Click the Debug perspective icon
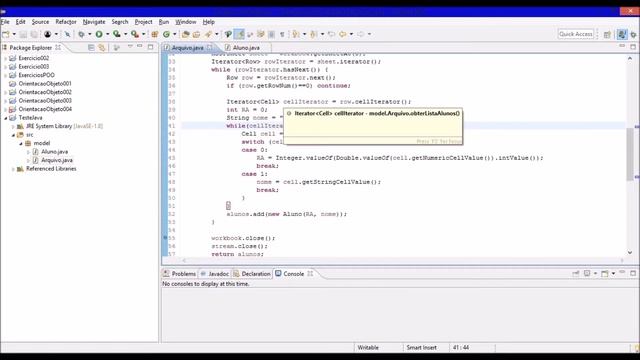This screenshot has width=640, height=360. click(x=633, y=35)
